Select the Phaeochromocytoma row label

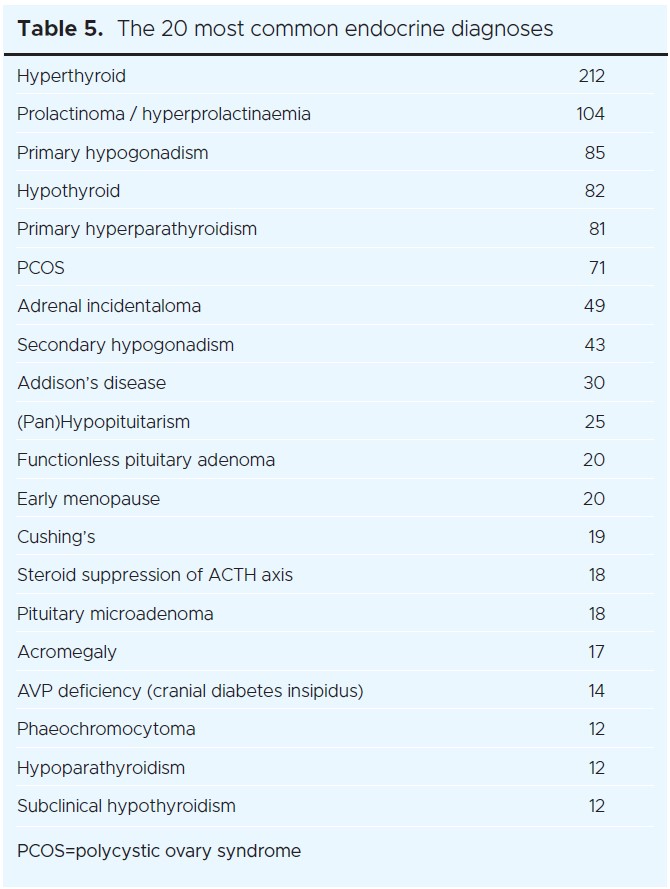point(106,729)
